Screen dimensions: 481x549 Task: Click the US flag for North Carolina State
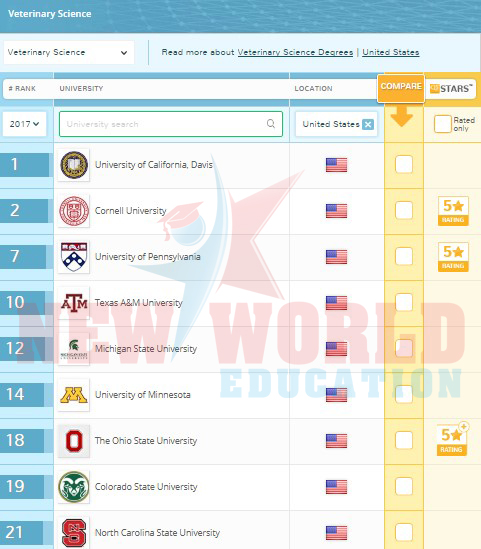(336, 533)
